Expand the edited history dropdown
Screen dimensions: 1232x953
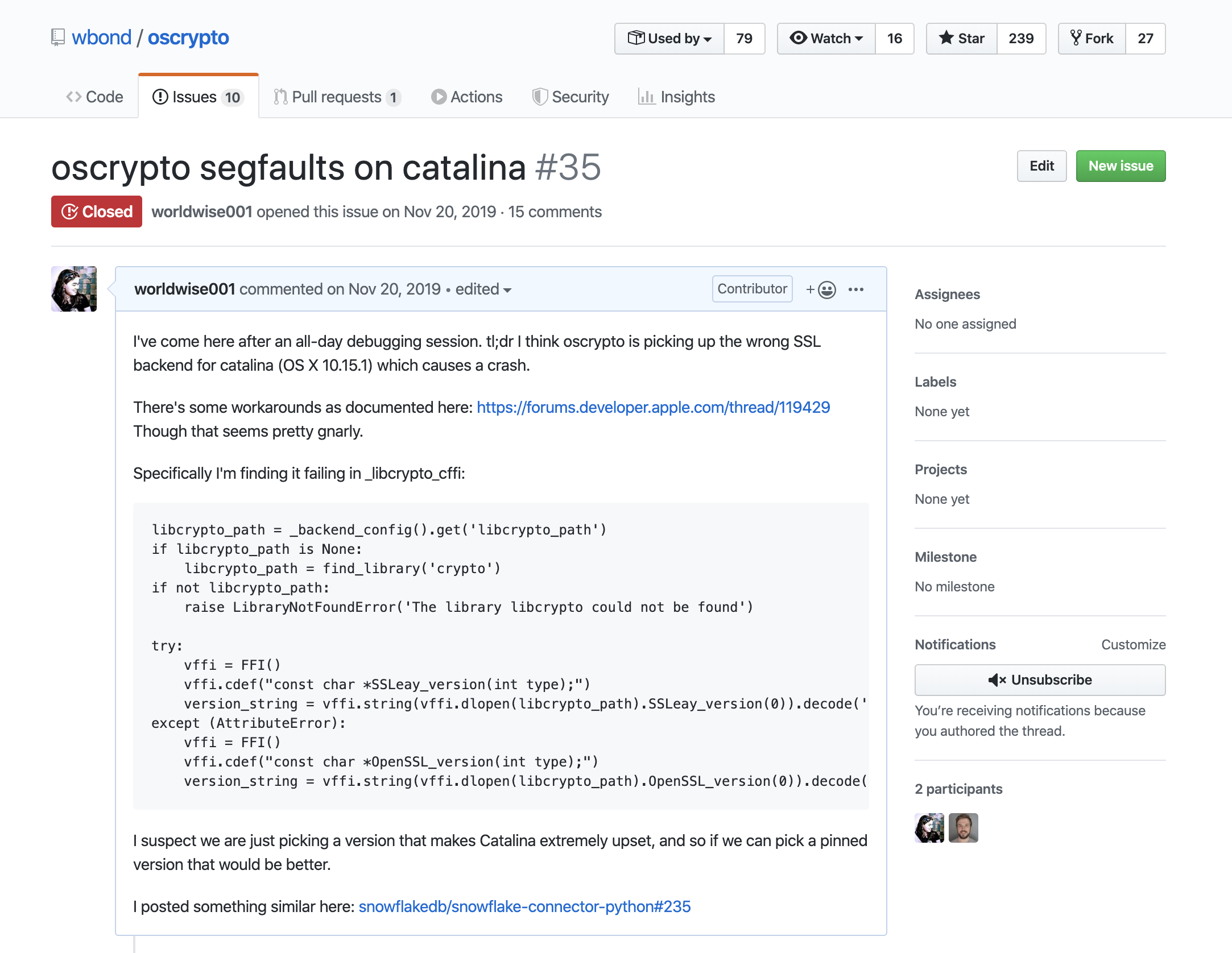483,289
